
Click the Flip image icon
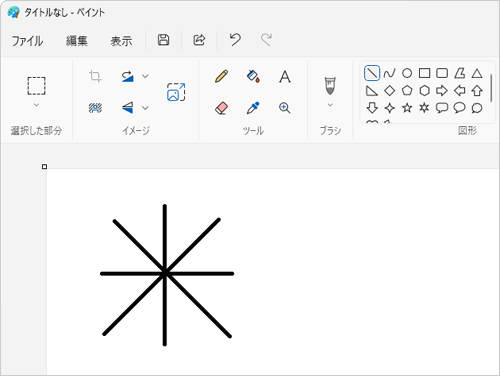tap(127, 108)
